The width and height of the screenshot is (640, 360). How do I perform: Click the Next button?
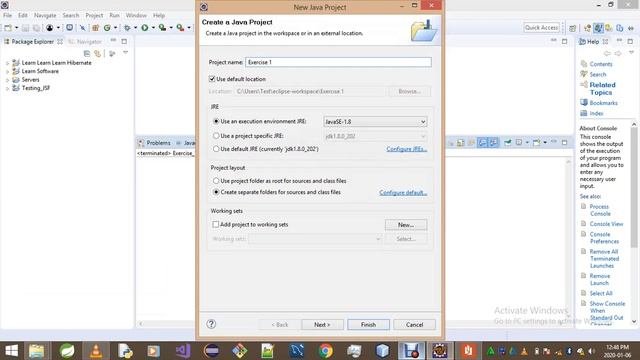(x=322, y=324)
